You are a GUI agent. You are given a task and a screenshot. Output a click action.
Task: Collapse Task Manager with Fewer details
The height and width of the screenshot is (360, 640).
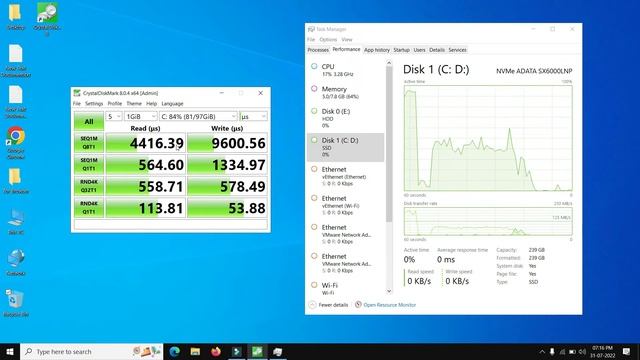[x=329, y=304]
